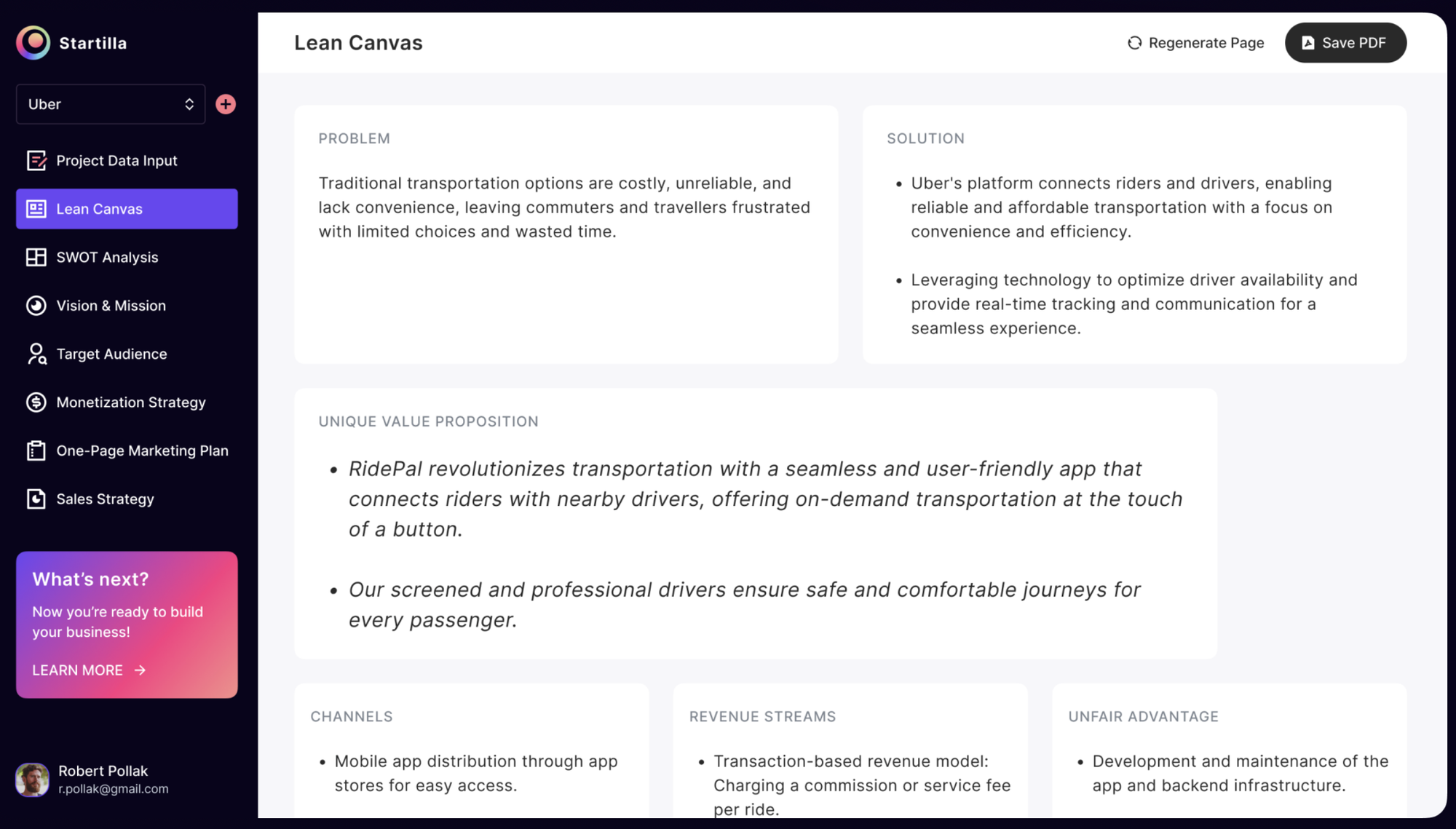Navigate to Monetization Strategy section
Viewport: 1456px width, 829px height.
[x=131, y=402]
